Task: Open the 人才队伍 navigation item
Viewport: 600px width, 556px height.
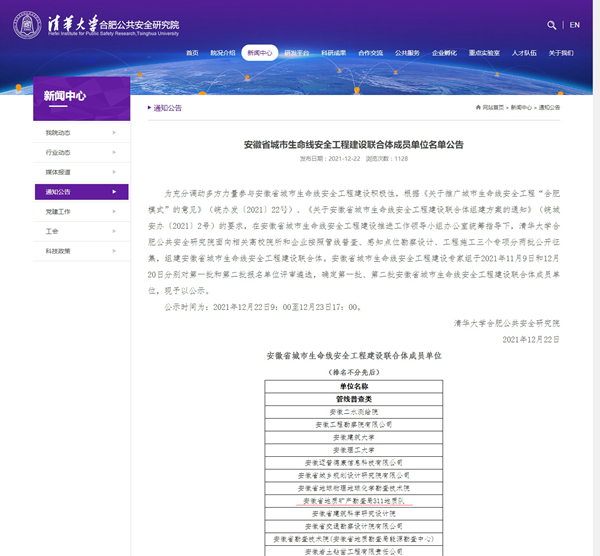Action: 524,53
